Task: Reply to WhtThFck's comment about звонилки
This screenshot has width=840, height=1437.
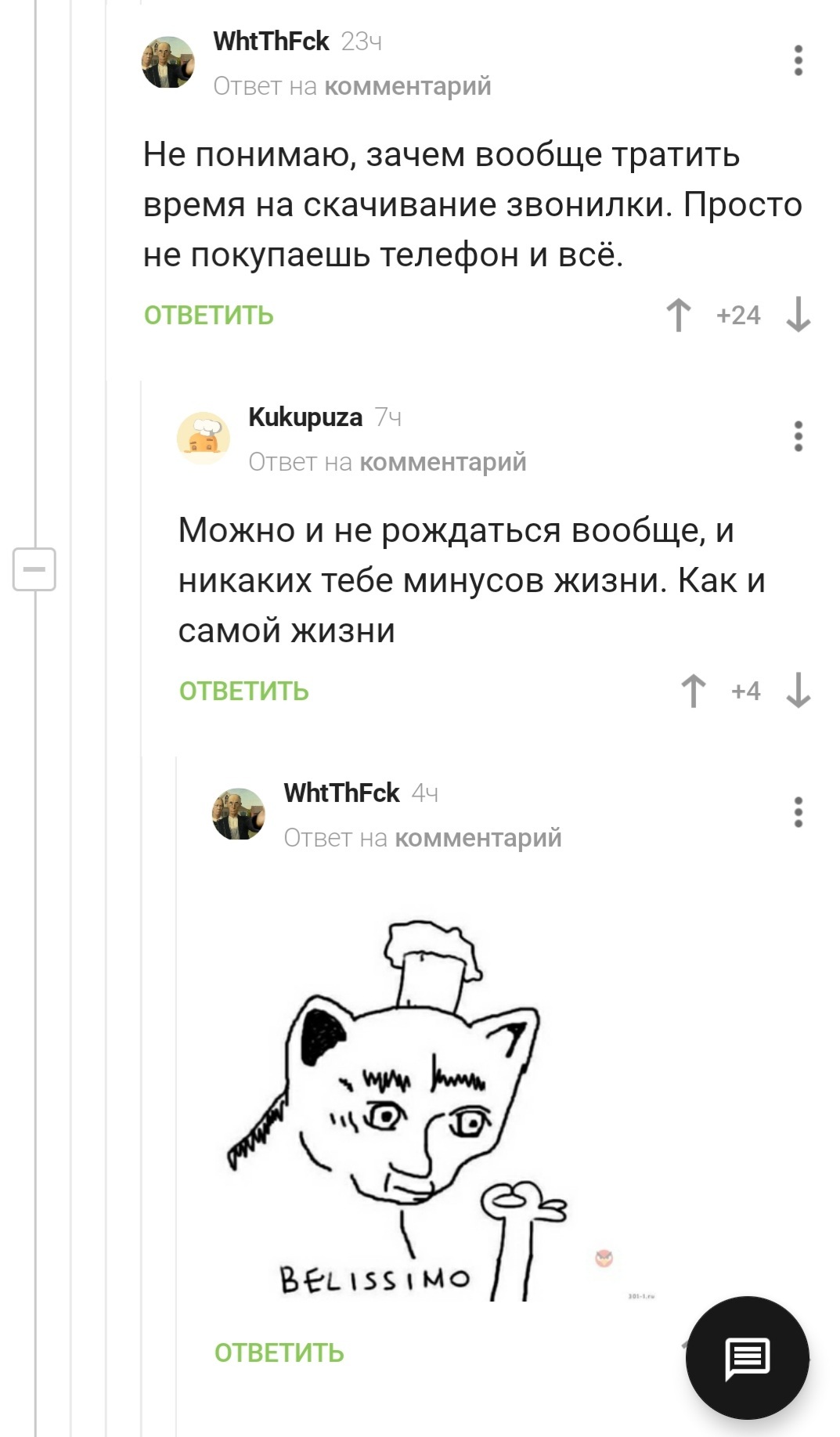Action: (x=209, y=315)
